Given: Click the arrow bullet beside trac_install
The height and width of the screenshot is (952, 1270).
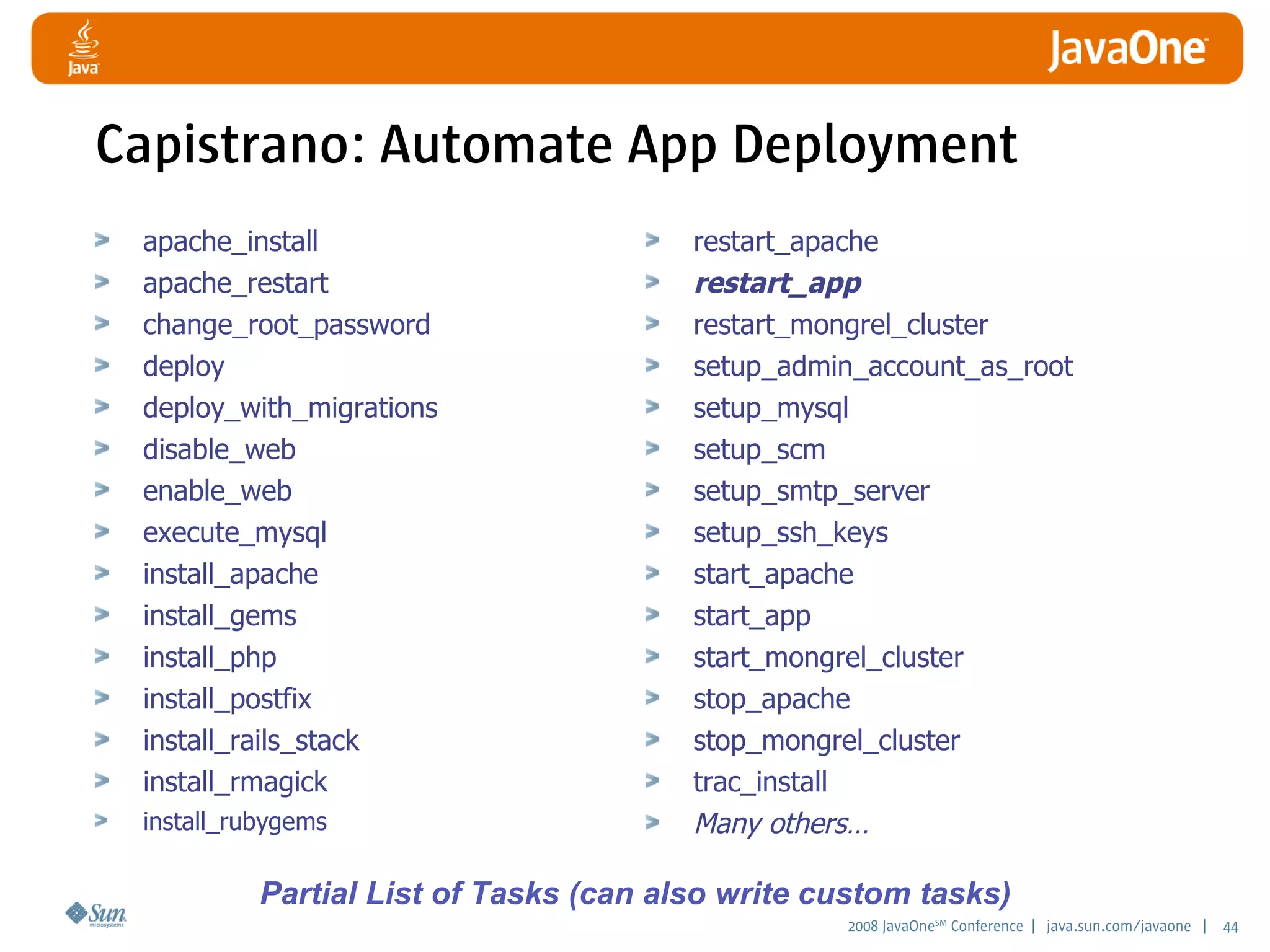Looking at the screenshot, I should (652, 780).
